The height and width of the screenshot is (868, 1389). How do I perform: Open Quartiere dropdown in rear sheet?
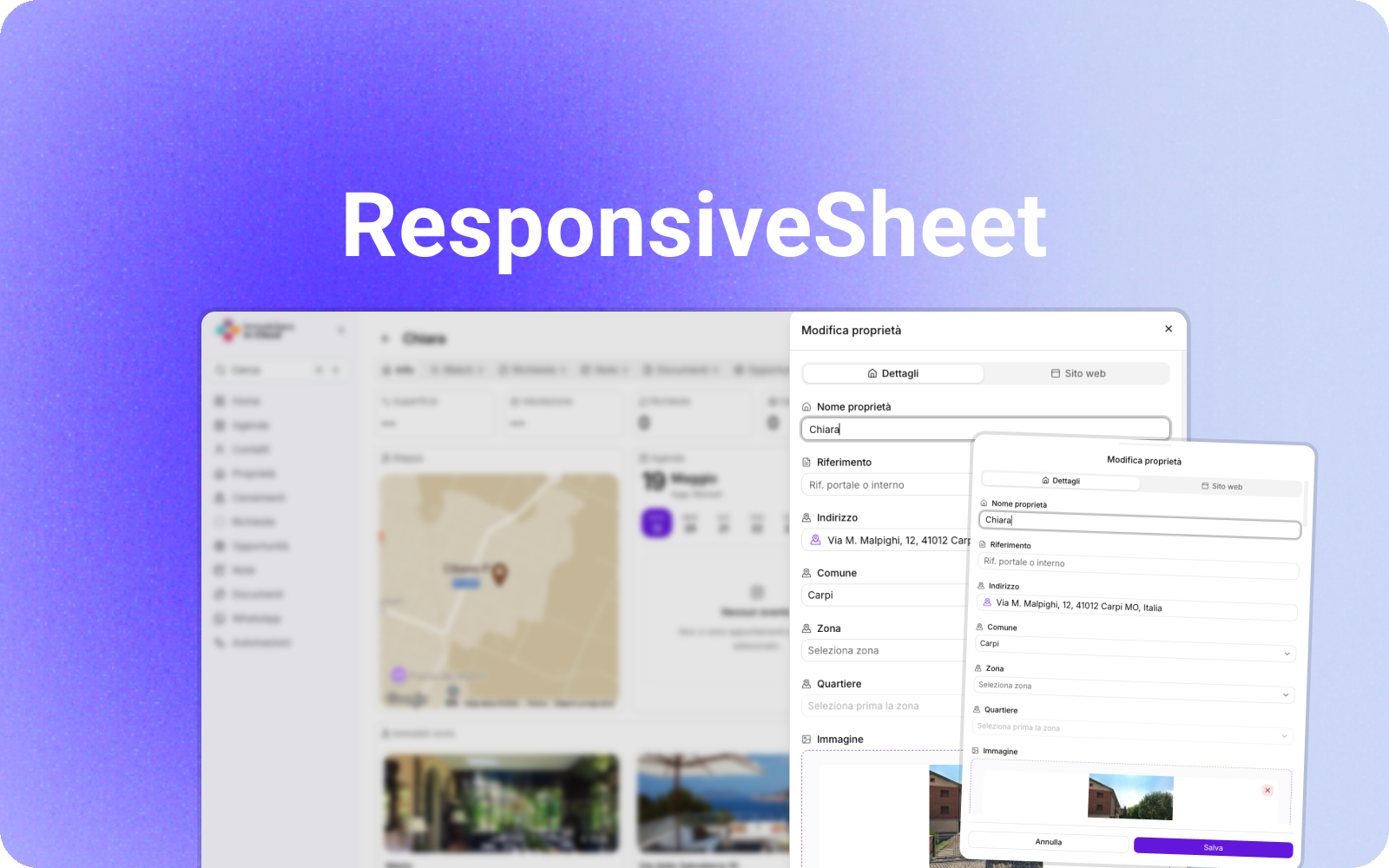[x=881, y=707]
